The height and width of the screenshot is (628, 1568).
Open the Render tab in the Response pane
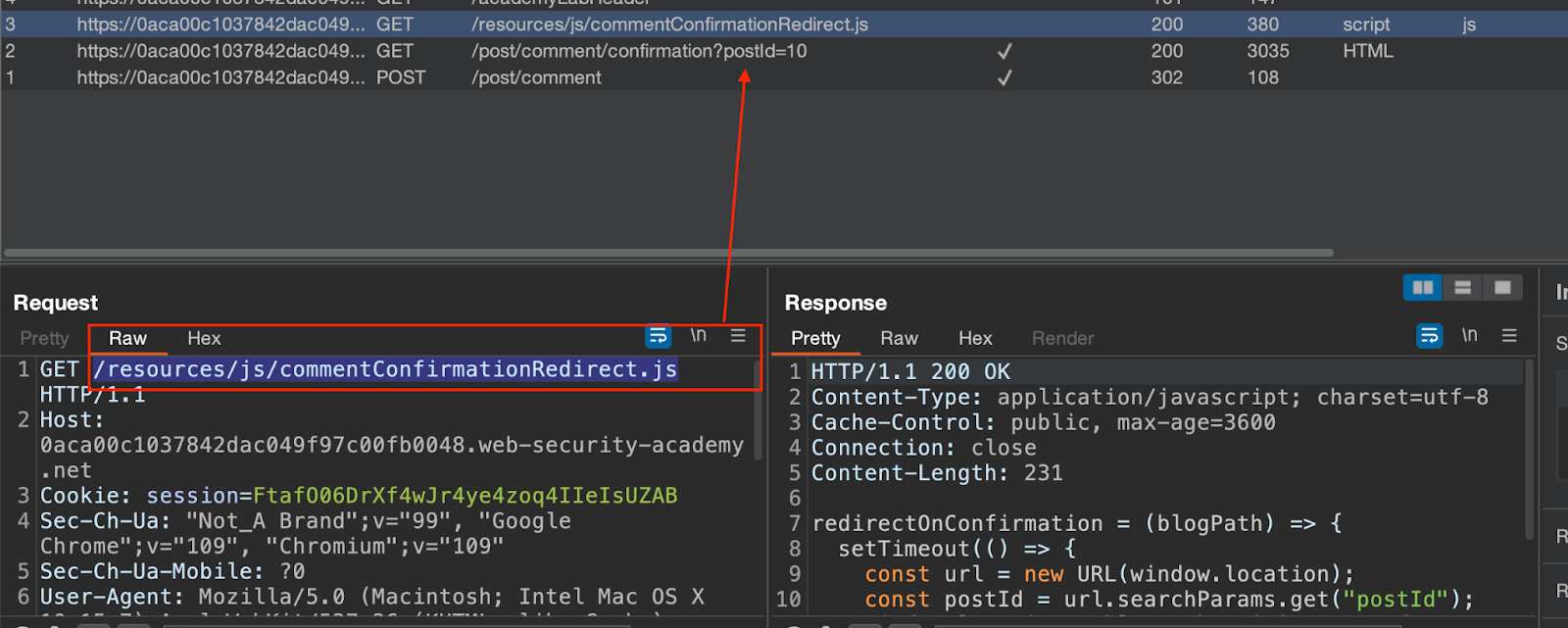pyautogui.click(x=1062, y=338)
